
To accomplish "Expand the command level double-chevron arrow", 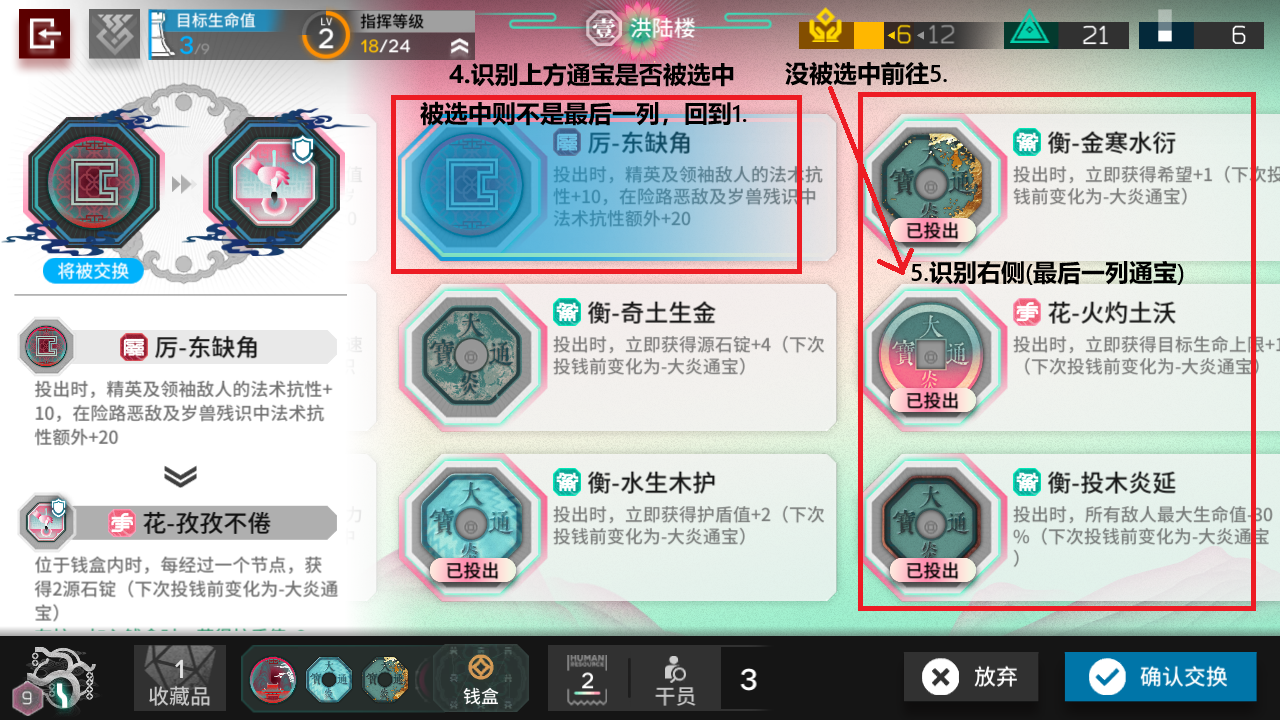I will coord(459,46).
